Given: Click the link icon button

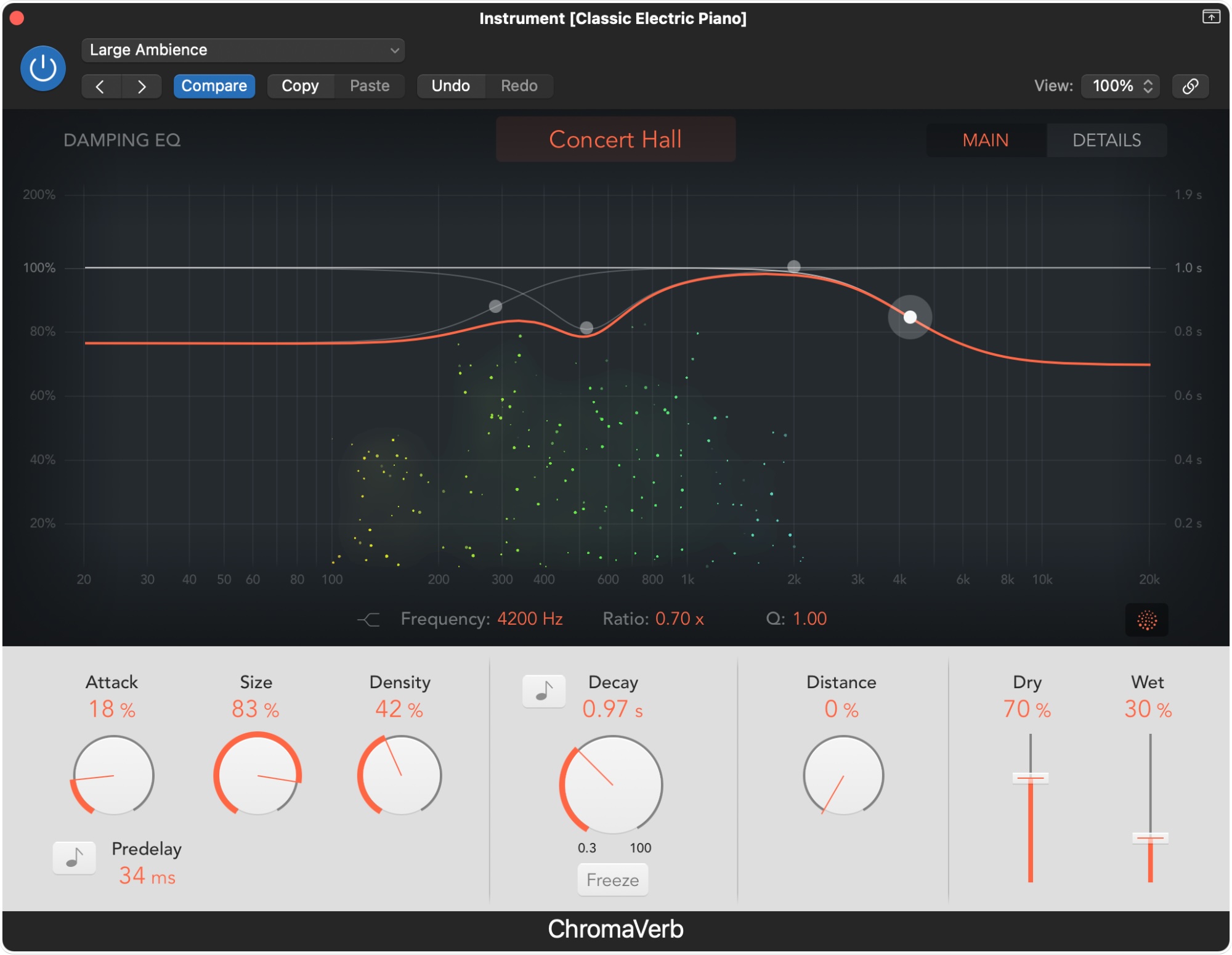Looking at the screenshot, I should 1190,86.
